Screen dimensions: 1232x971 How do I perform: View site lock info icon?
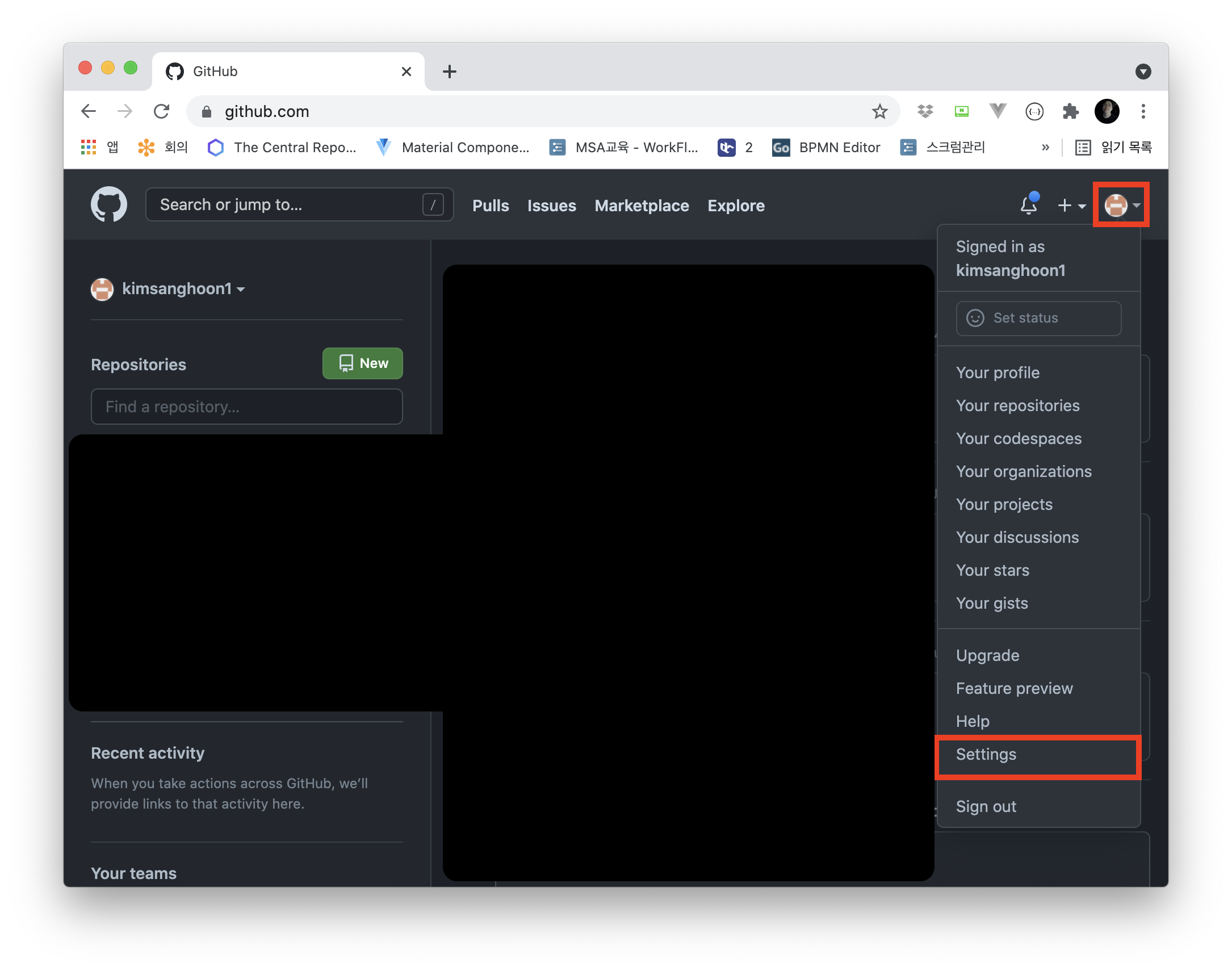click(x=207, y=111)
